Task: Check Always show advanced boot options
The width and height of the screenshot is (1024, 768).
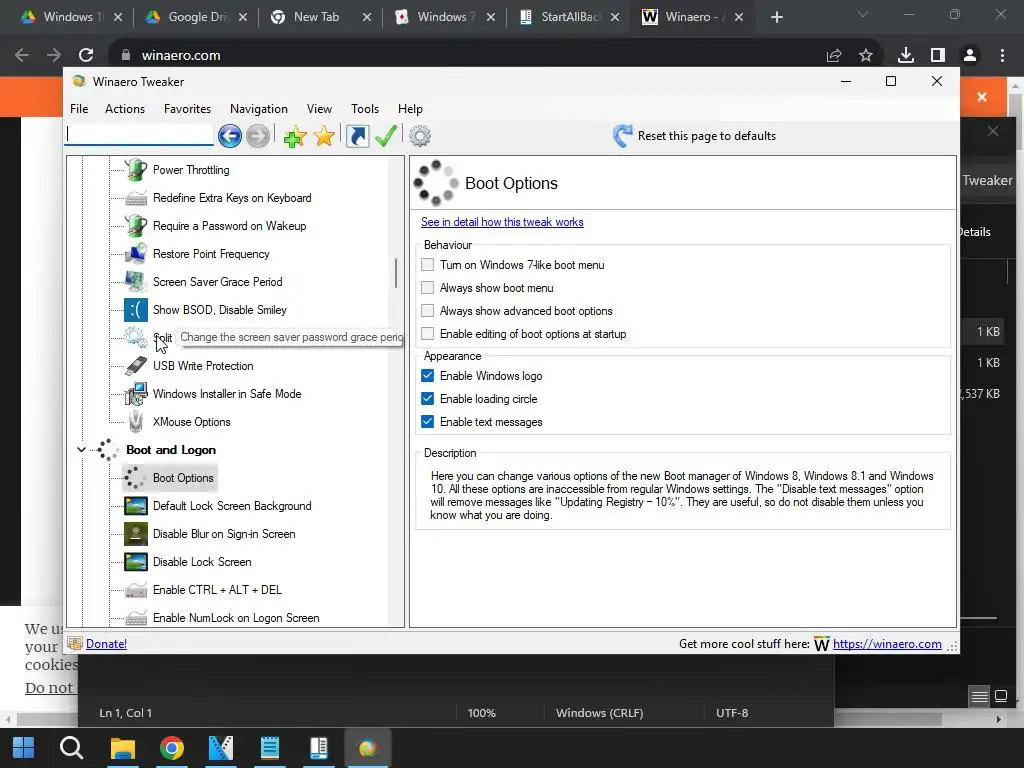Action: click(428, 311)
